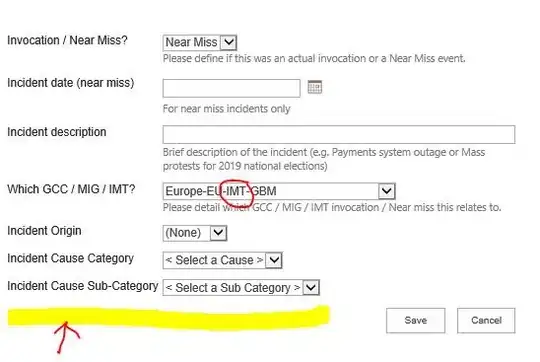Click the Incident description label
The image size is (540, 362).
click(x=57, y=132)
